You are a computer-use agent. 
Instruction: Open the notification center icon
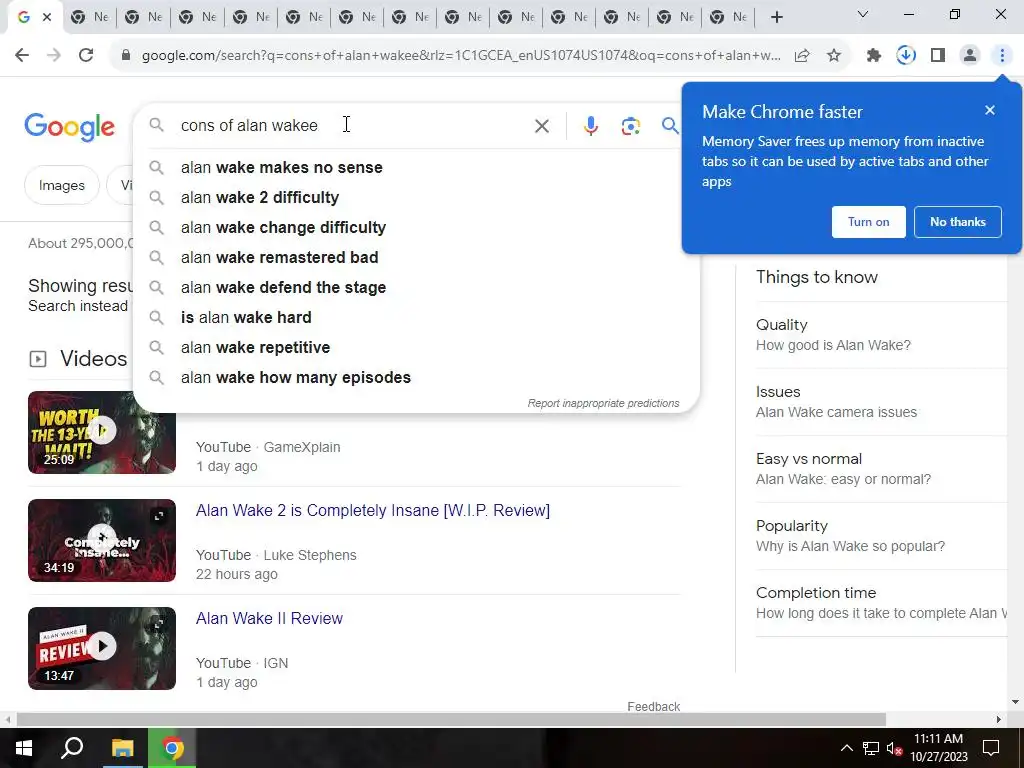click(991, 748)
